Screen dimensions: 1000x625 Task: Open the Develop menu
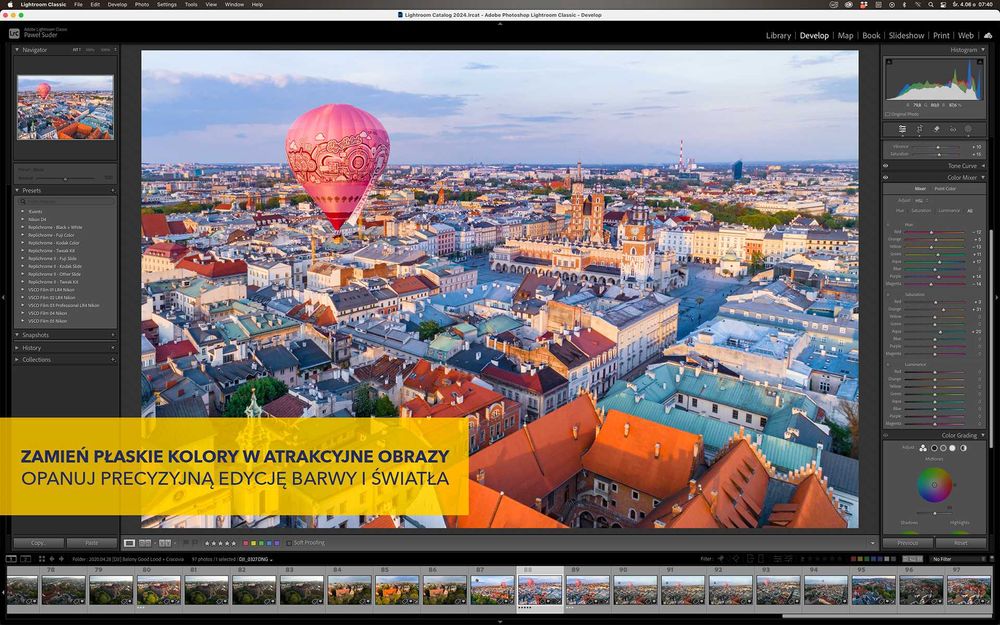117,4
